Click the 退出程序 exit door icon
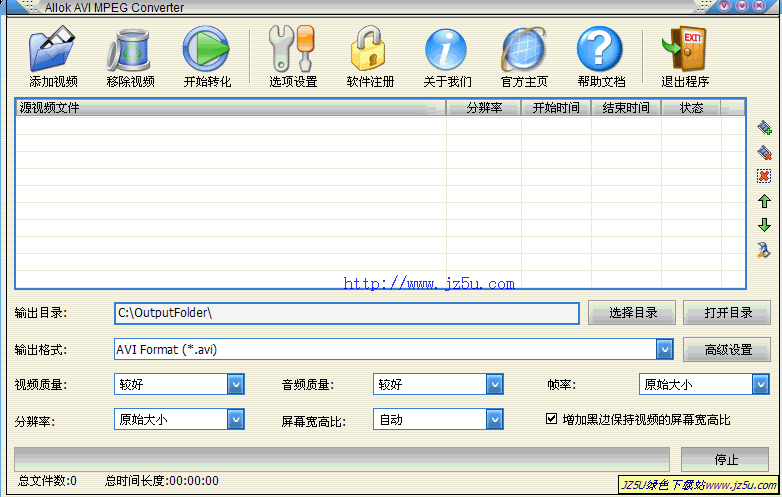This screenshot has width=782, height=497. click(684, 49)
